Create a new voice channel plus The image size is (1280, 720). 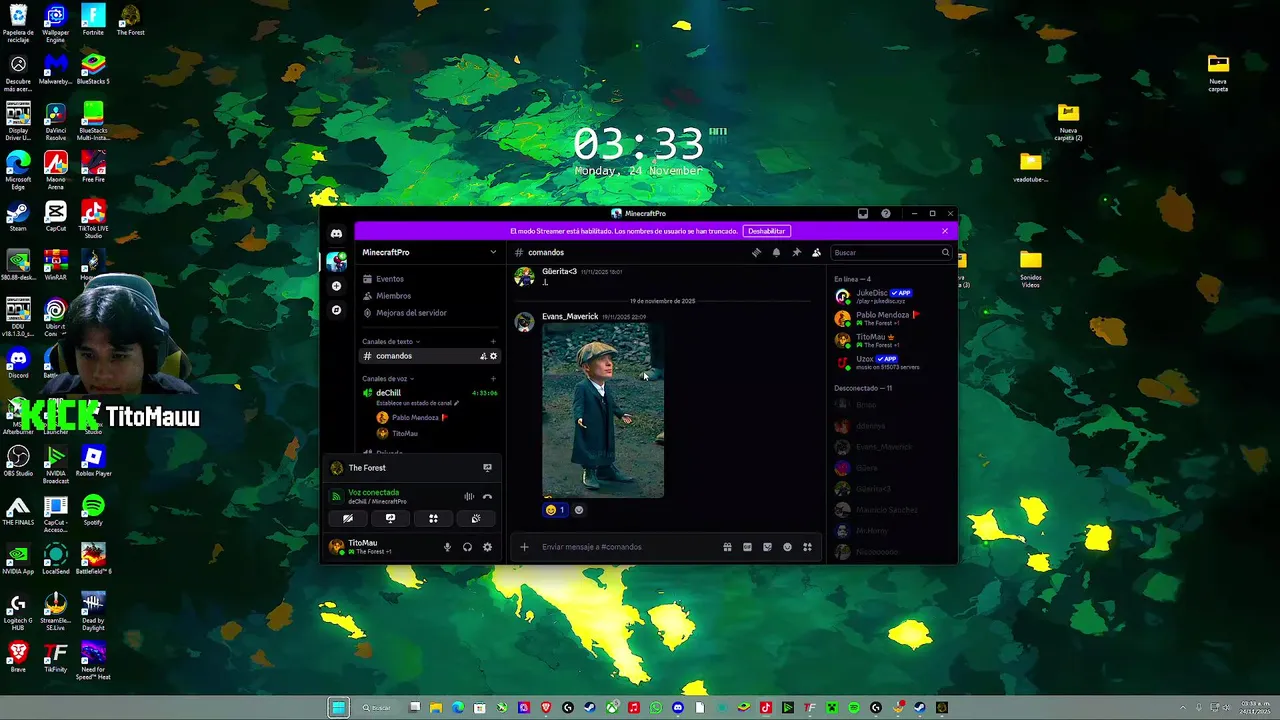pos(493,379)
